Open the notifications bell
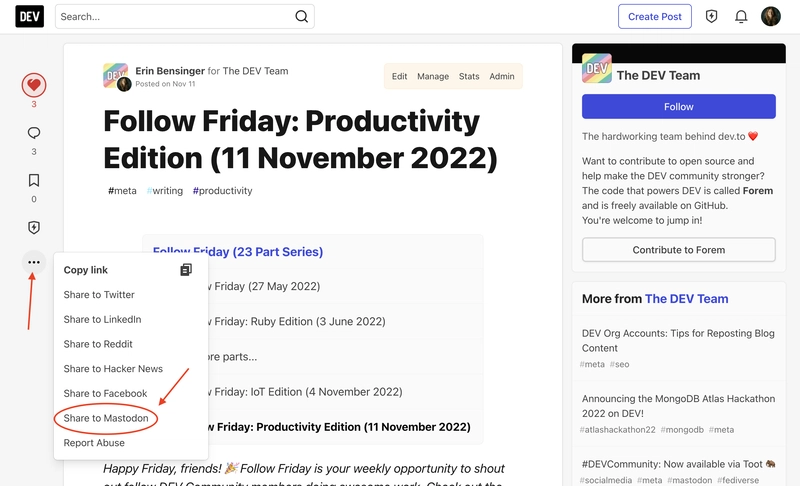800x486 pixels. (x=741, y=16)
